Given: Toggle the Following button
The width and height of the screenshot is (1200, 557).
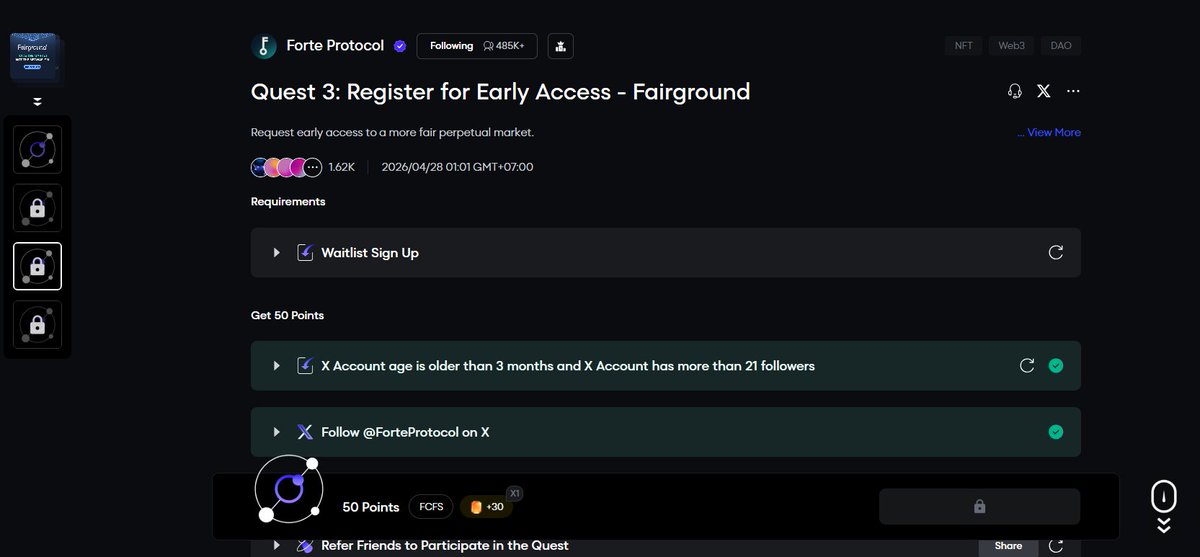Looking at the screenshot, I should [x=477, y=46].
